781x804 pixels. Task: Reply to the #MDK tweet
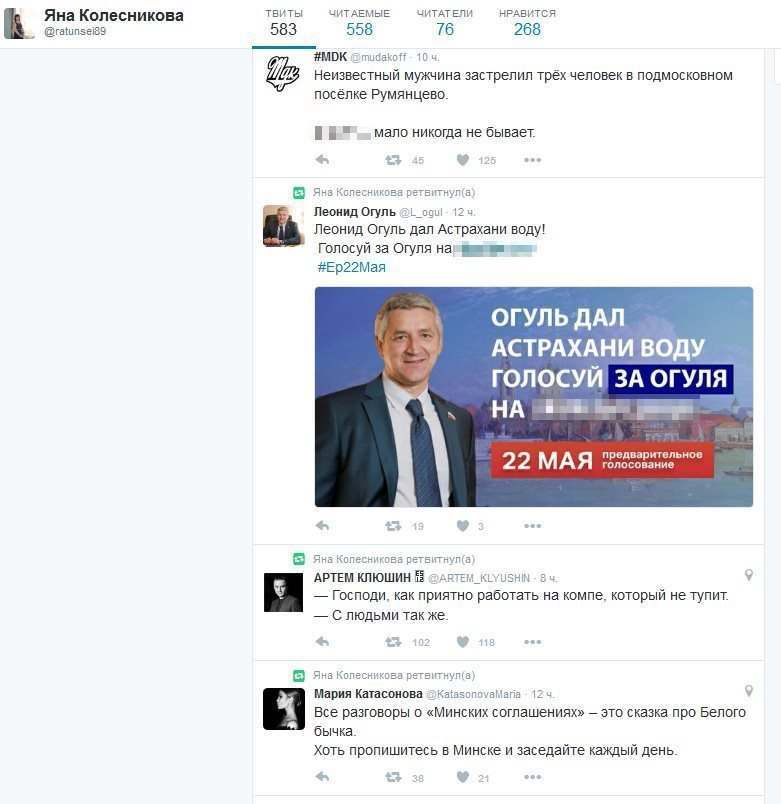322,160
